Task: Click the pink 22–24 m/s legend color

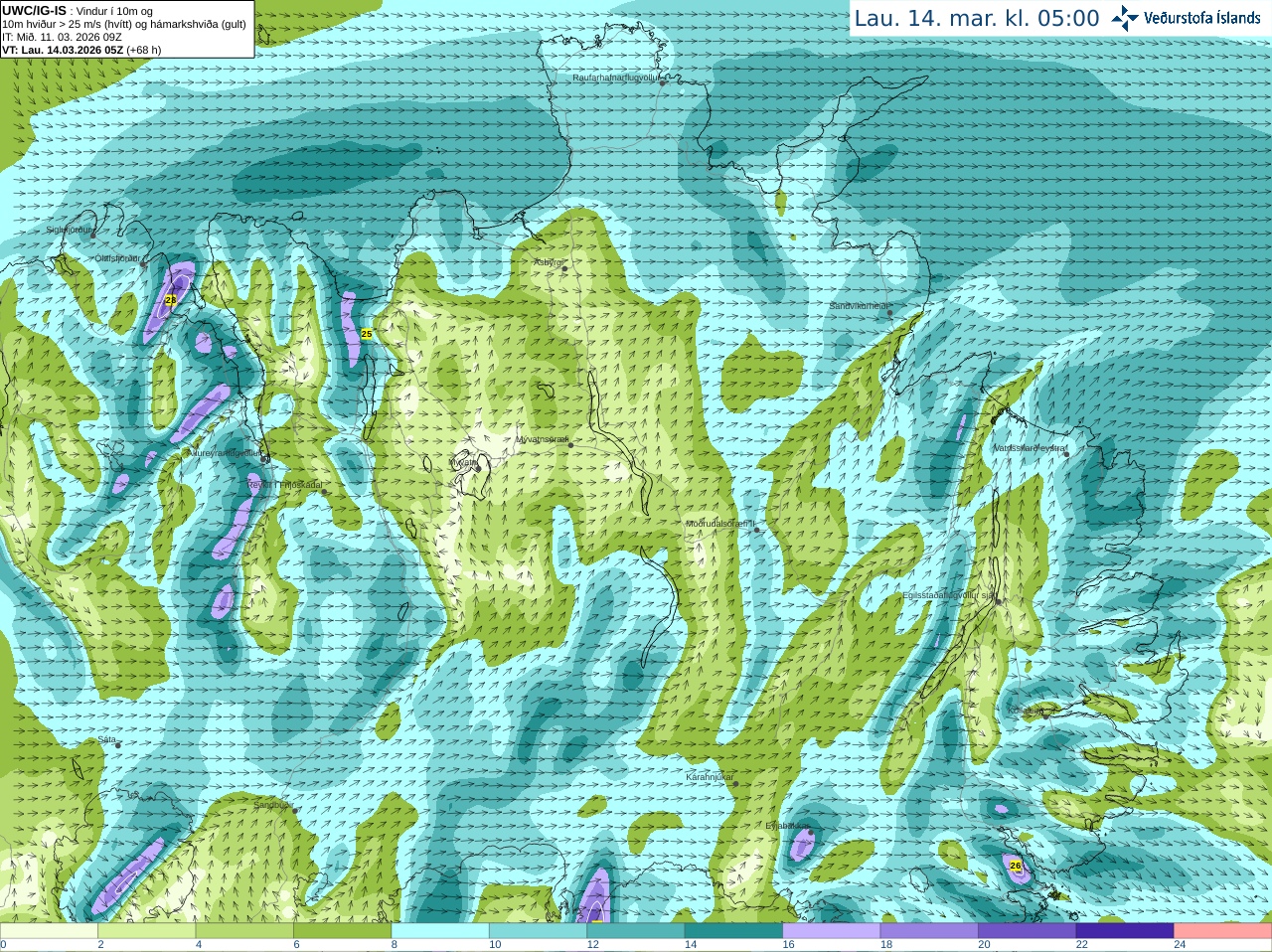Action: (x=1223, y=931)
